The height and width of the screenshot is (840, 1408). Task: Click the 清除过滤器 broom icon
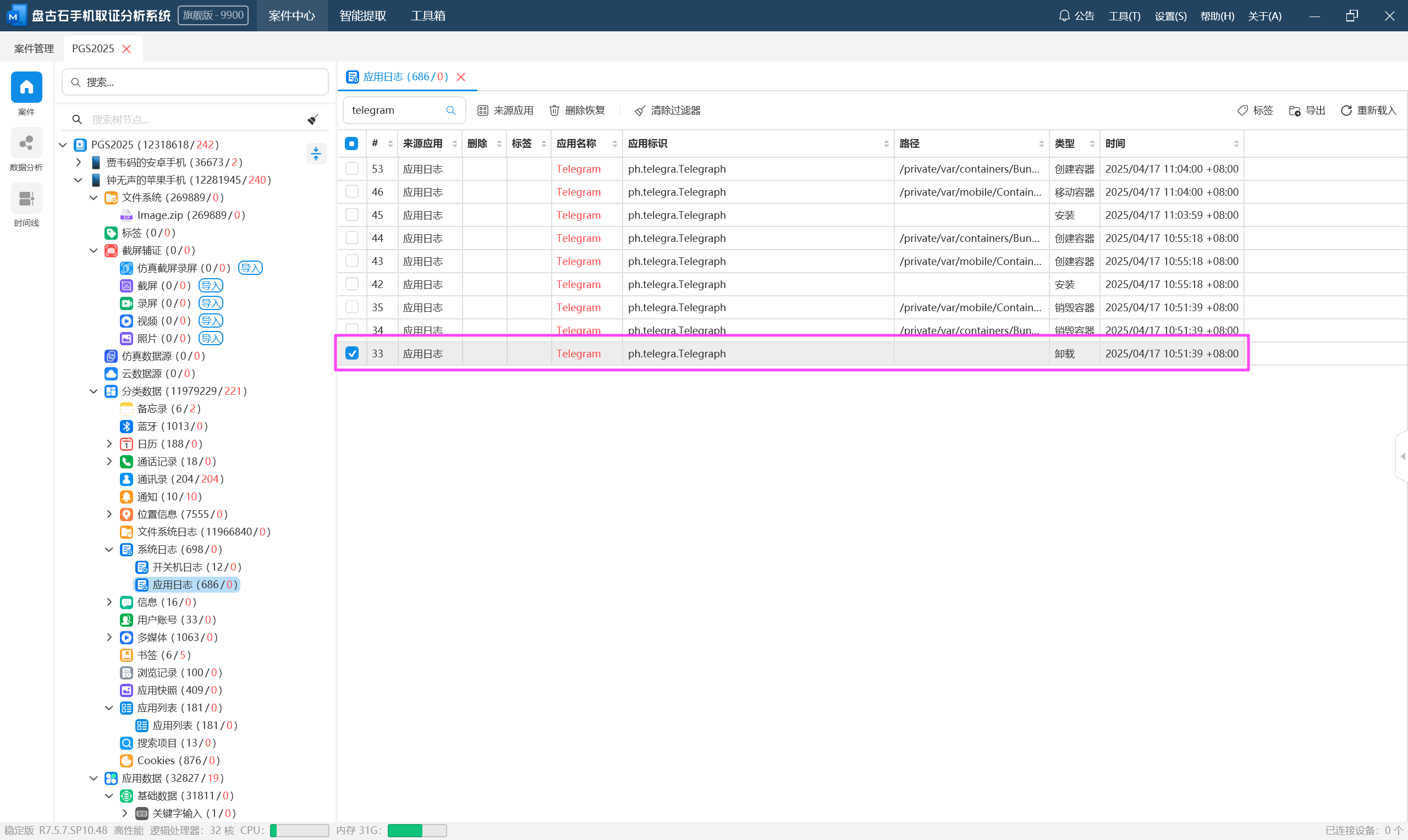pos(640,110)
